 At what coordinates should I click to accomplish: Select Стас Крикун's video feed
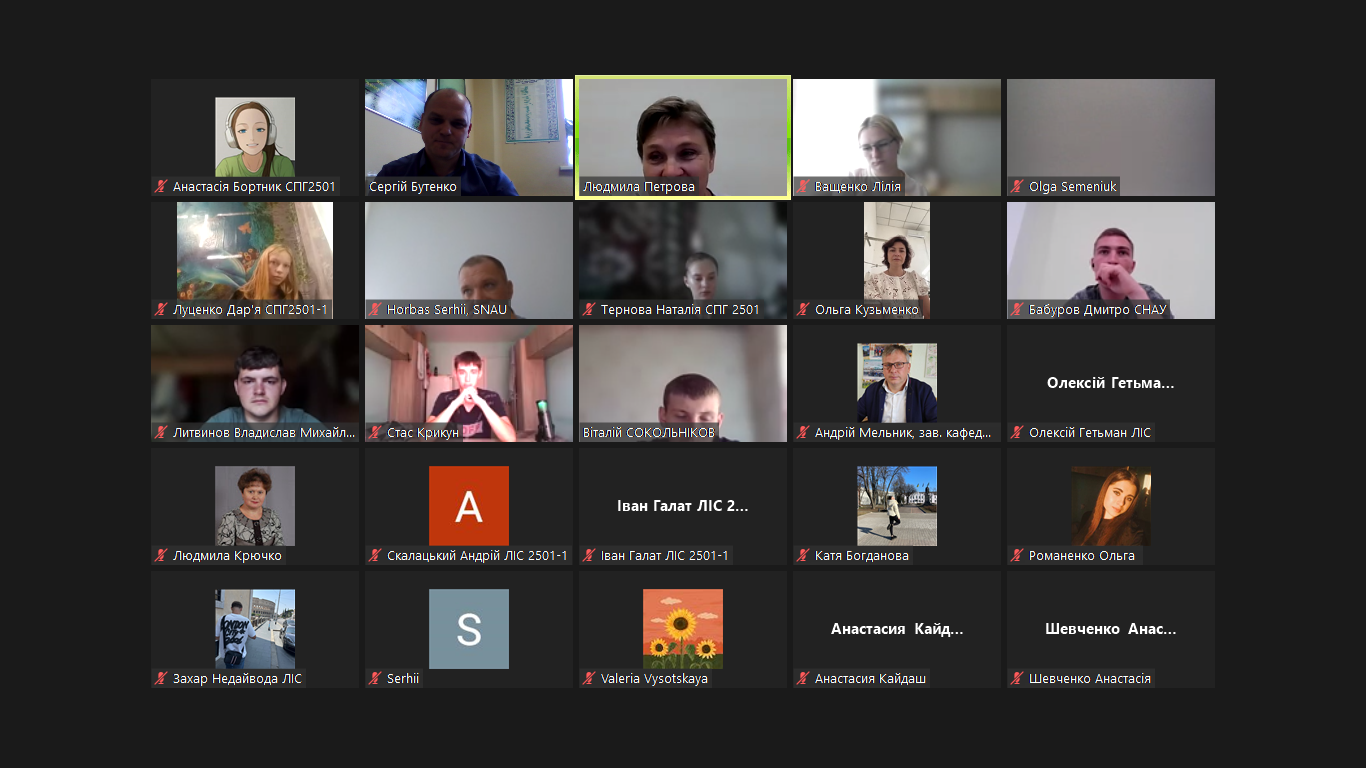click(x=469, y=383)
